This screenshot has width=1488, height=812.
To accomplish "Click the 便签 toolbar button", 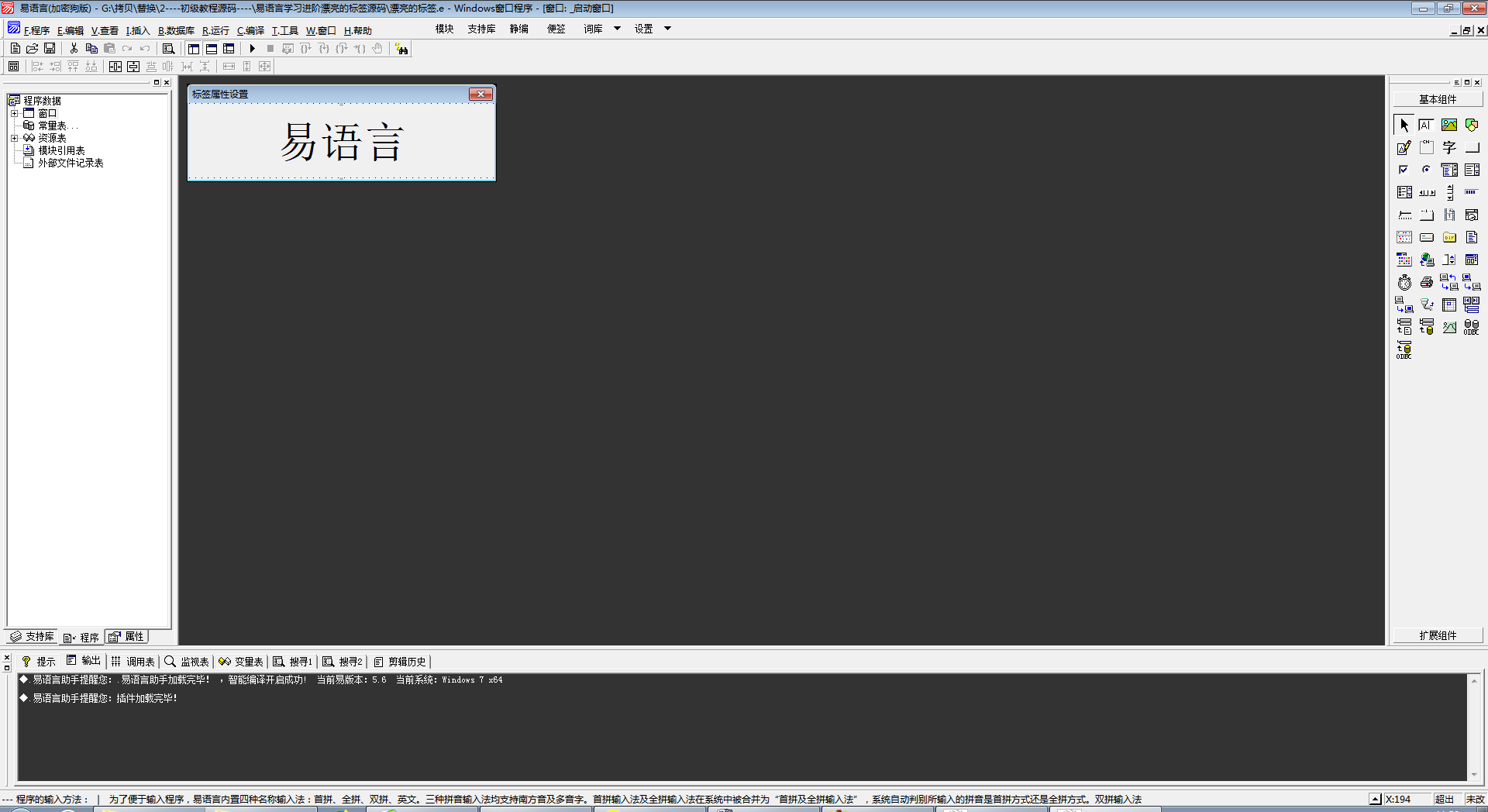I will [x=556, y=29].
